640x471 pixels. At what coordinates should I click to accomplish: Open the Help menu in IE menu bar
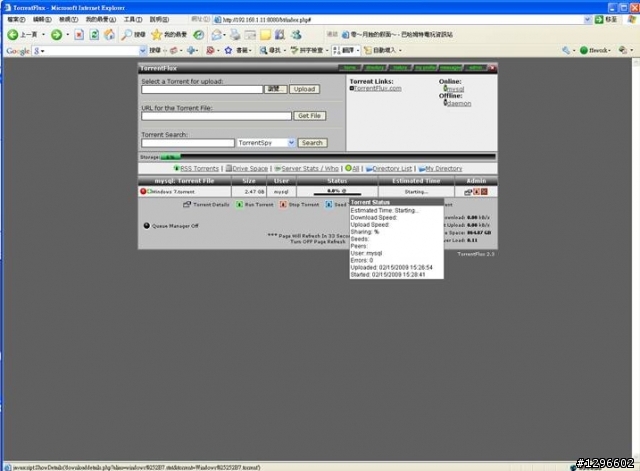[x=159, y=19]
